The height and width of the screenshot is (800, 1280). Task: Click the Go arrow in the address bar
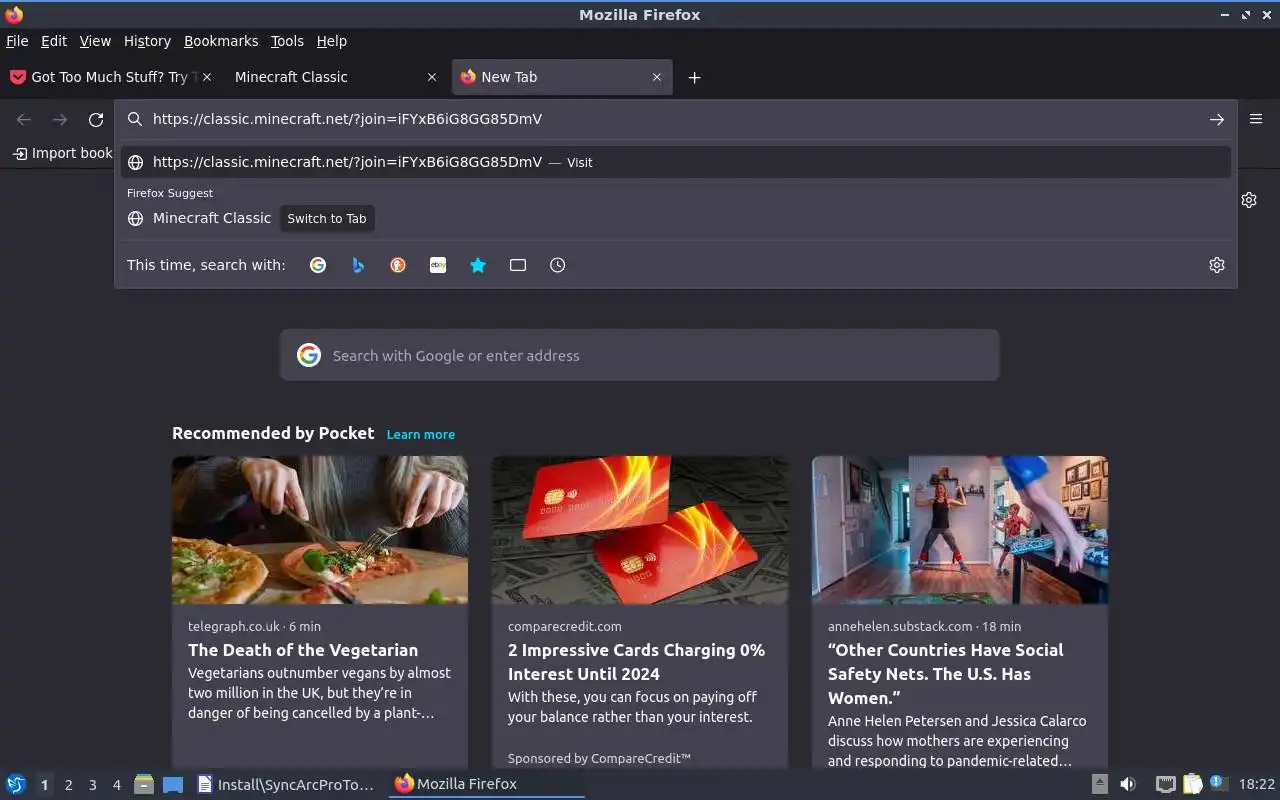tap(1216, 119)
